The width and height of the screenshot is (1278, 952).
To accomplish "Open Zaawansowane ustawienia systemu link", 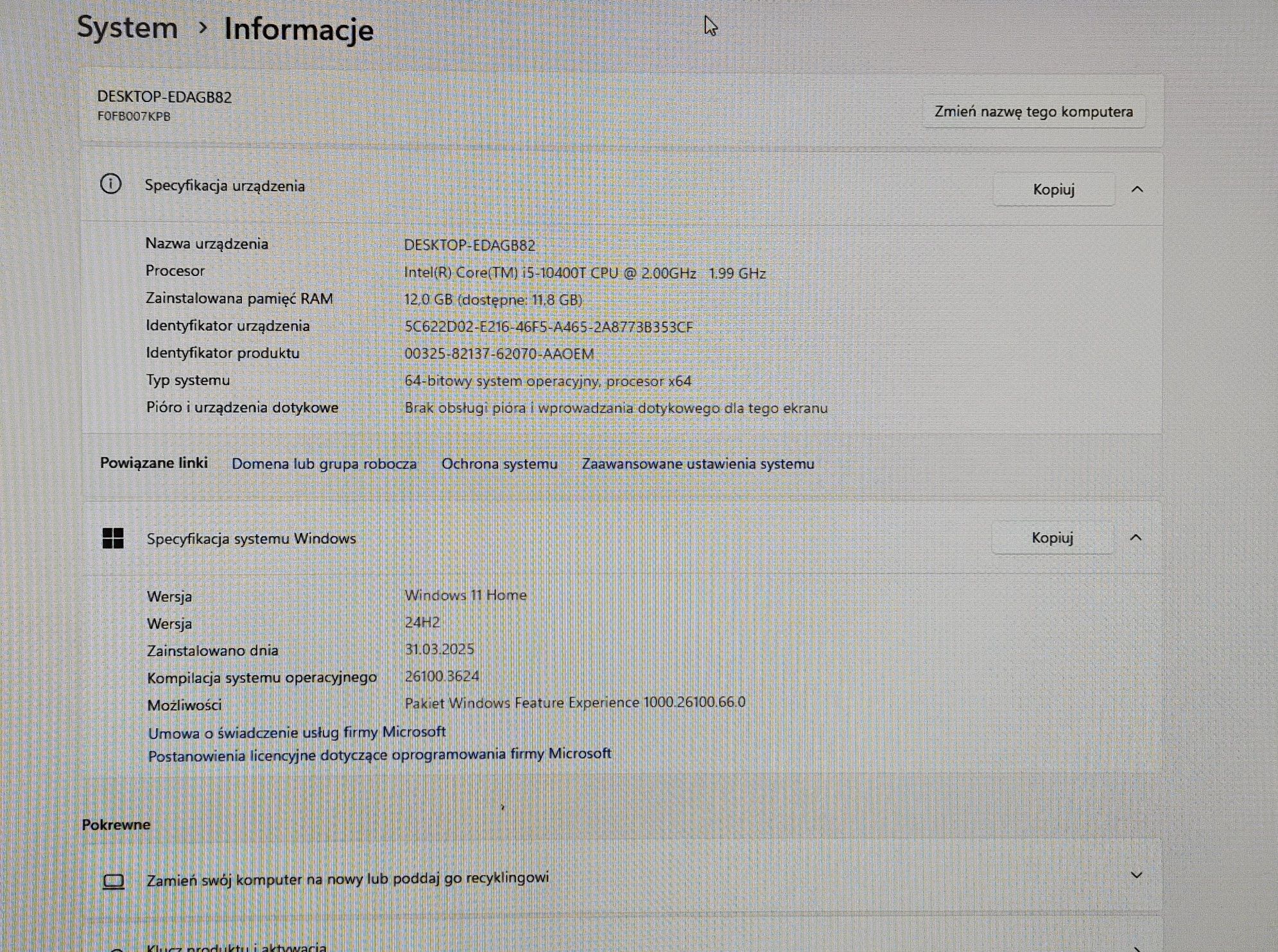I will [698, 463].
